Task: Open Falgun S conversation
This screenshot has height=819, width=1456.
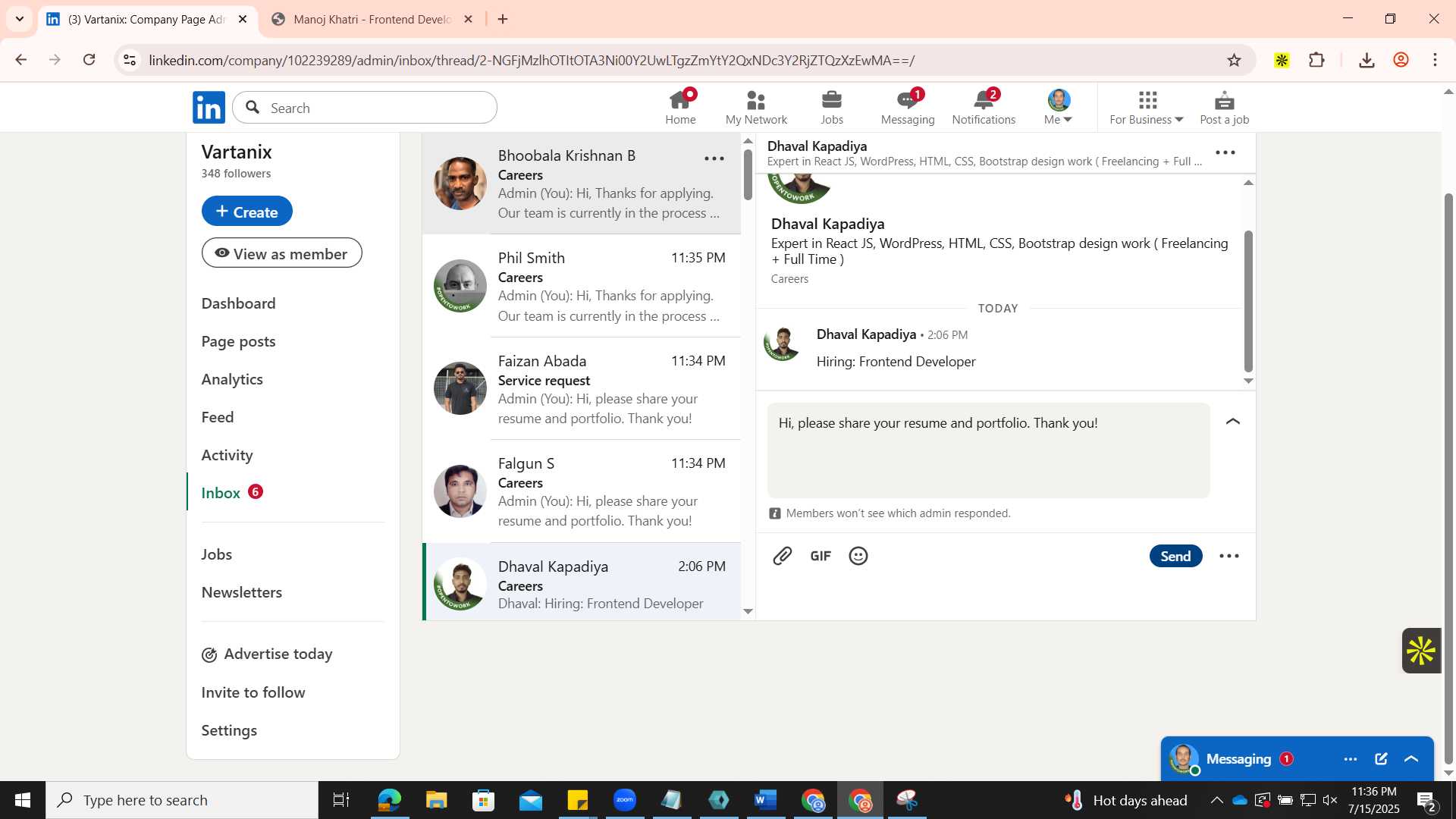Action: [x=581, y=491]
